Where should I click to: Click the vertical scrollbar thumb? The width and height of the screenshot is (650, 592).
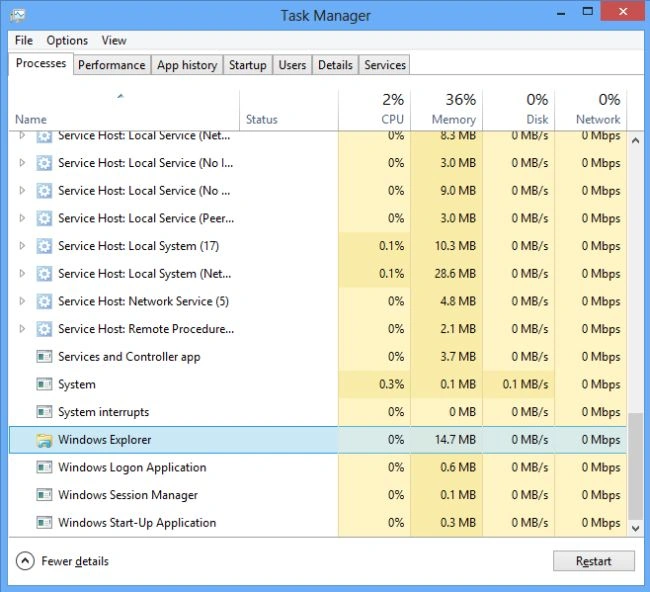pos(635,466)
